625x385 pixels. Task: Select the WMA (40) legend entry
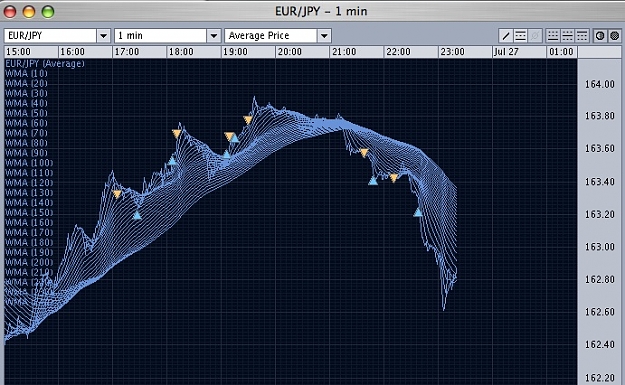[x=26, y=104]
